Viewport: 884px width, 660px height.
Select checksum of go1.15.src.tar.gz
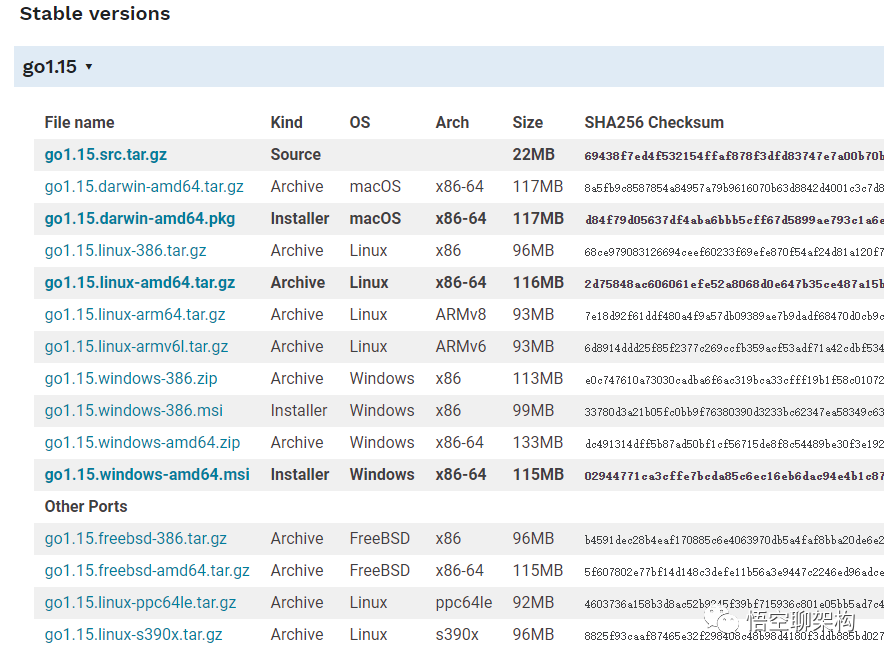click(x=734, y=156)
